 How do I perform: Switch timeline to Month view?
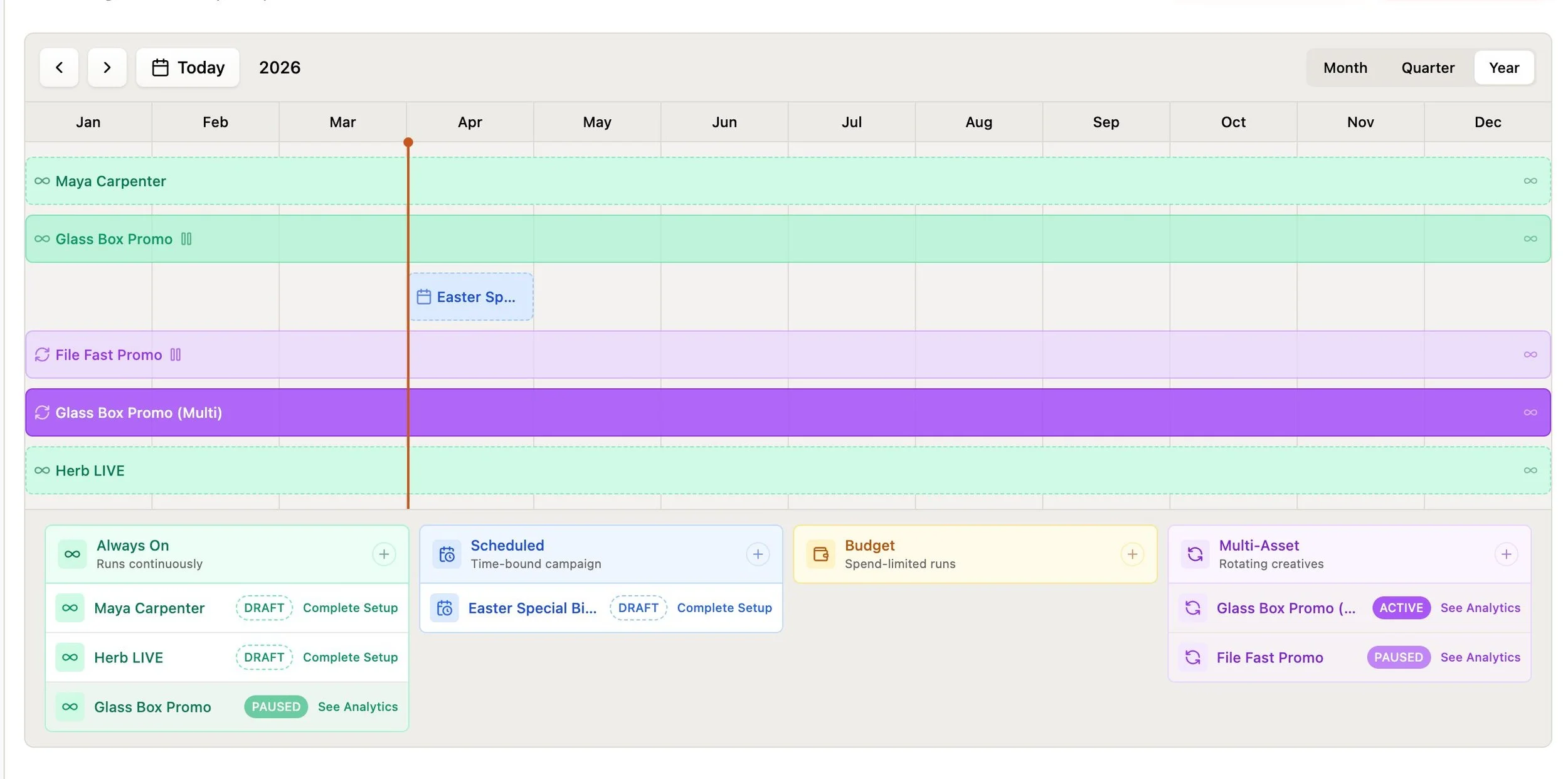click(1345, 68)
